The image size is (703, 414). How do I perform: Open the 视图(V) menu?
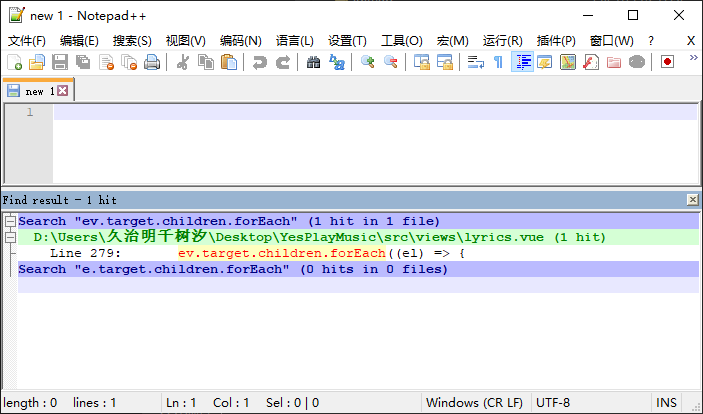pos(186,41)
